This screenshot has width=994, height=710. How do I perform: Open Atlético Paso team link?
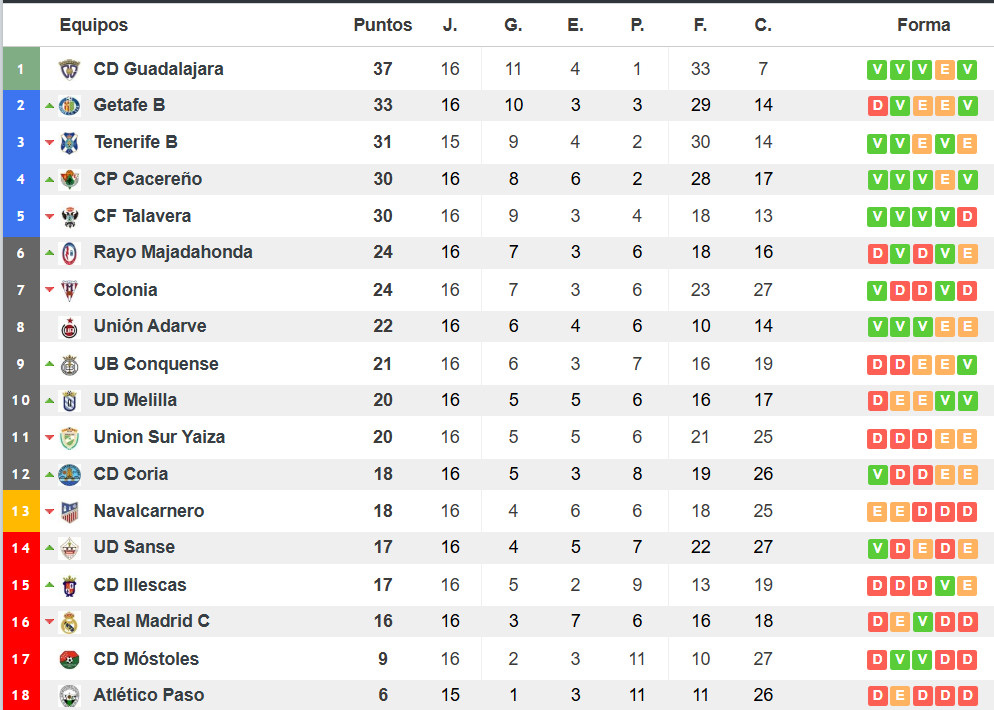149,695
